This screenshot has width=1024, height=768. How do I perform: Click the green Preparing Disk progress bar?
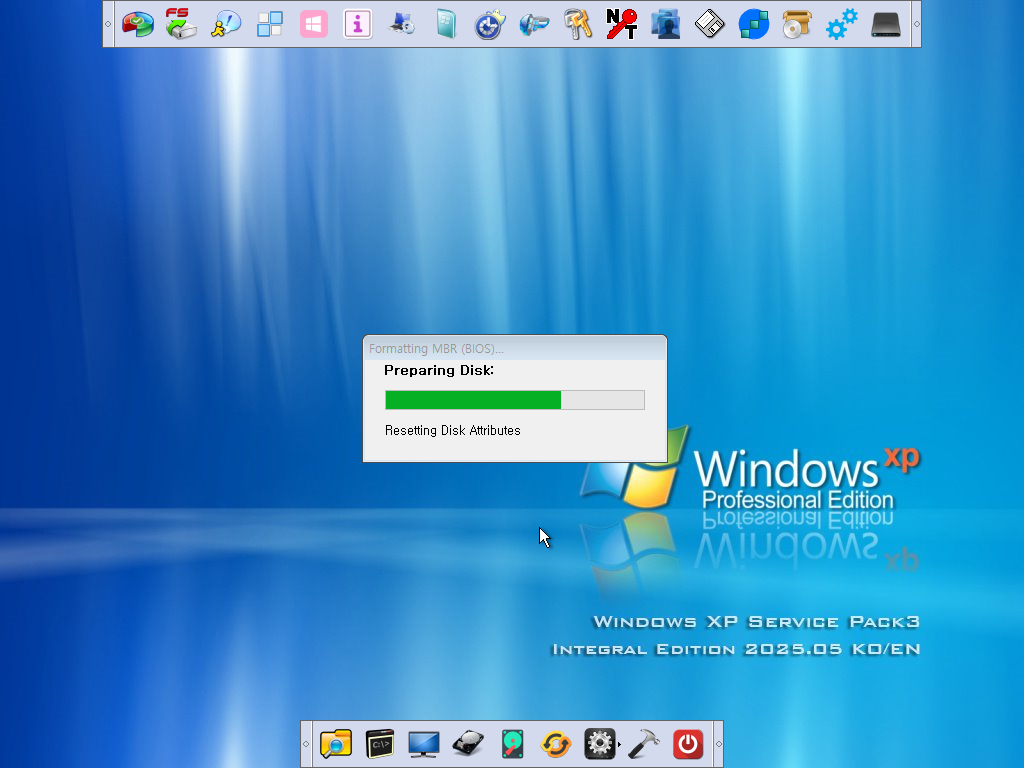point(515,400)
